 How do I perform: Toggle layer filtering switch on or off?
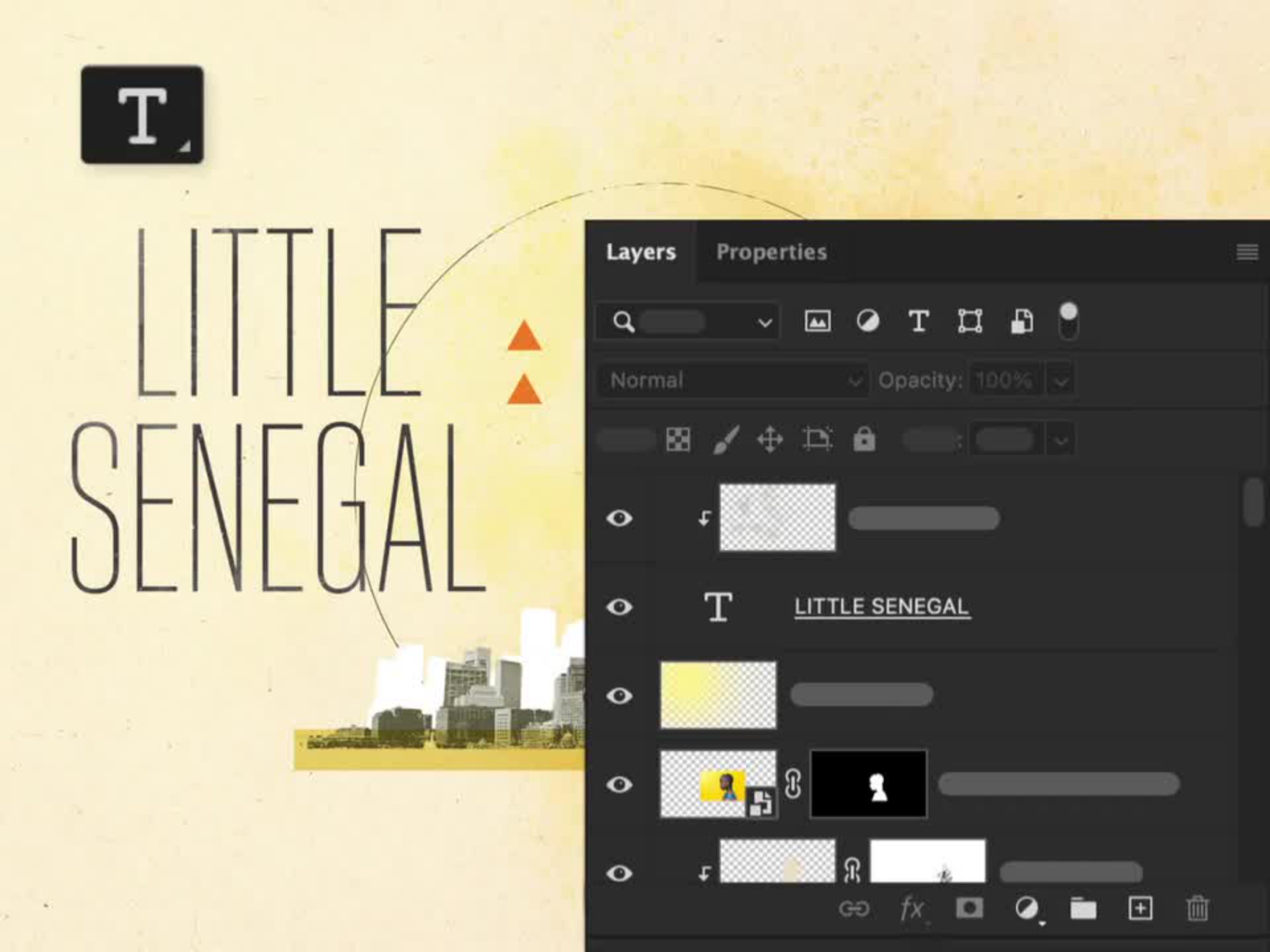(x=1068, y=321)
